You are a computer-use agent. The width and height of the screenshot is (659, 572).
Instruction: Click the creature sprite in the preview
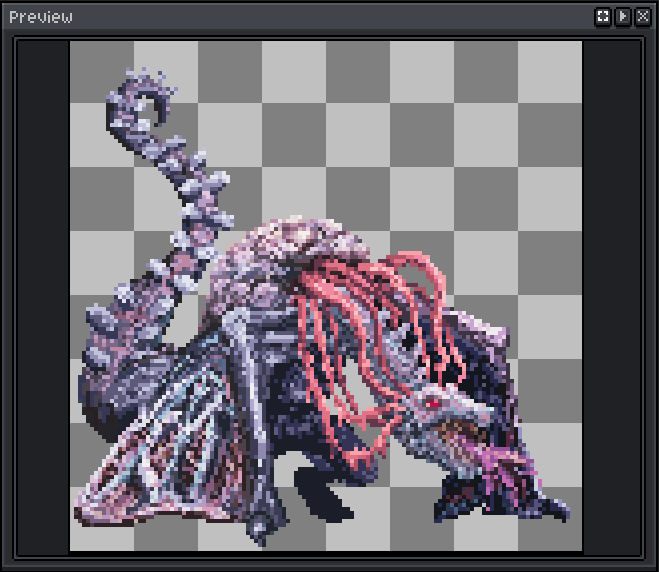tap(322, 307)
